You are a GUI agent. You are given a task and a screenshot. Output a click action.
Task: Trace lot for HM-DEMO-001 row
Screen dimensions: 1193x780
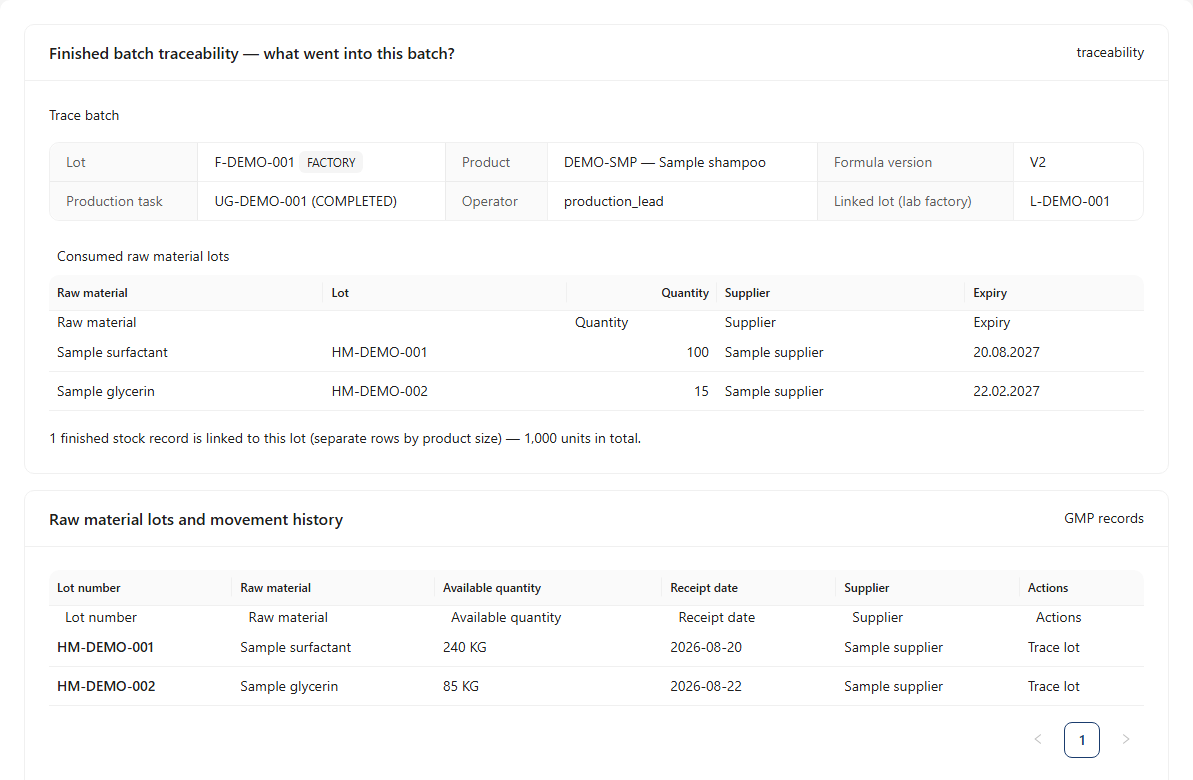tap(1053, 648)
